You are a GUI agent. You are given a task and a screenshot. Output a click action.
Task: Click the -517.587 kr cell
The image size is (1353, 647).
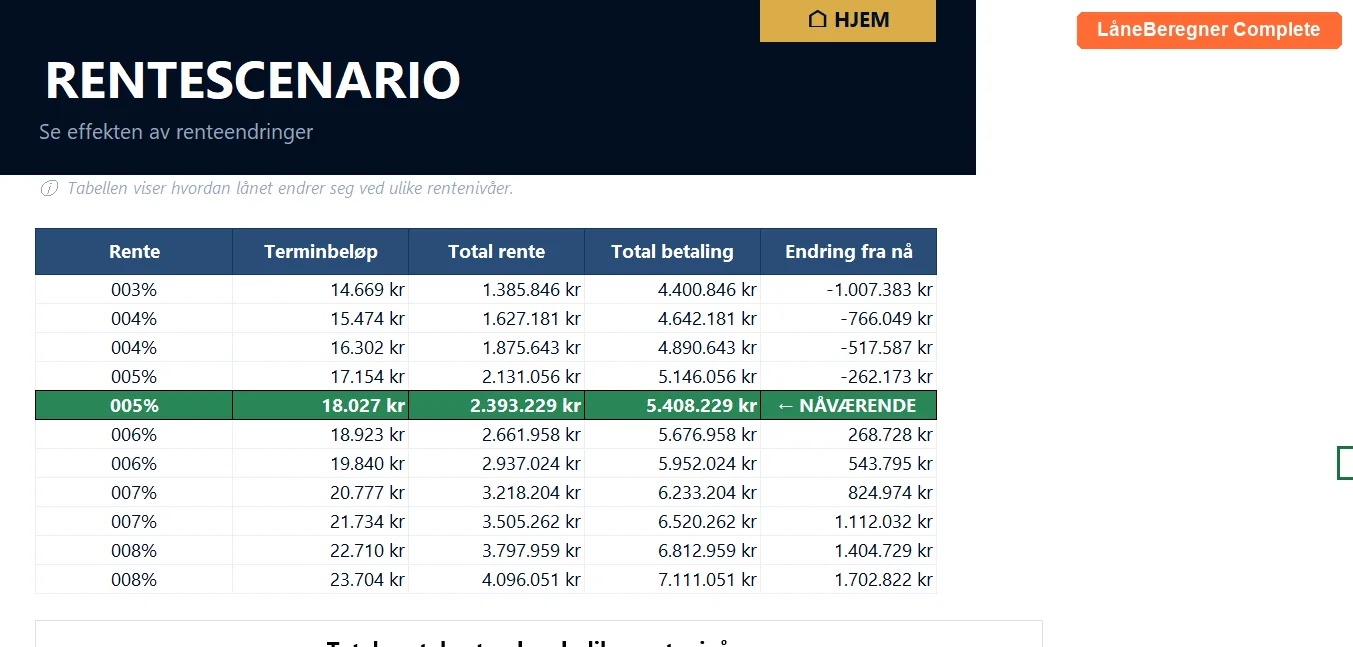click(x=849, y=348)
